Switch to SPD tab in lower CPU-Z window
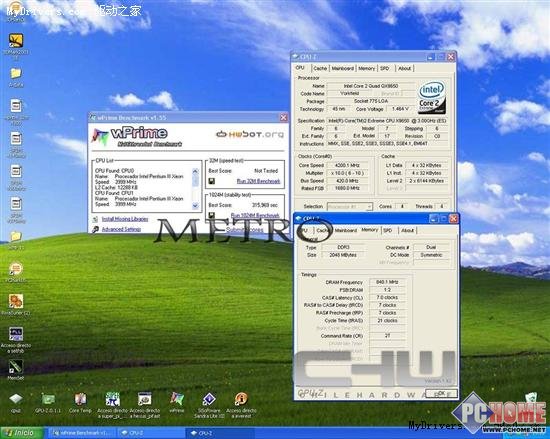The height and width of the screenshot is (439, 550). coord(388,230)
